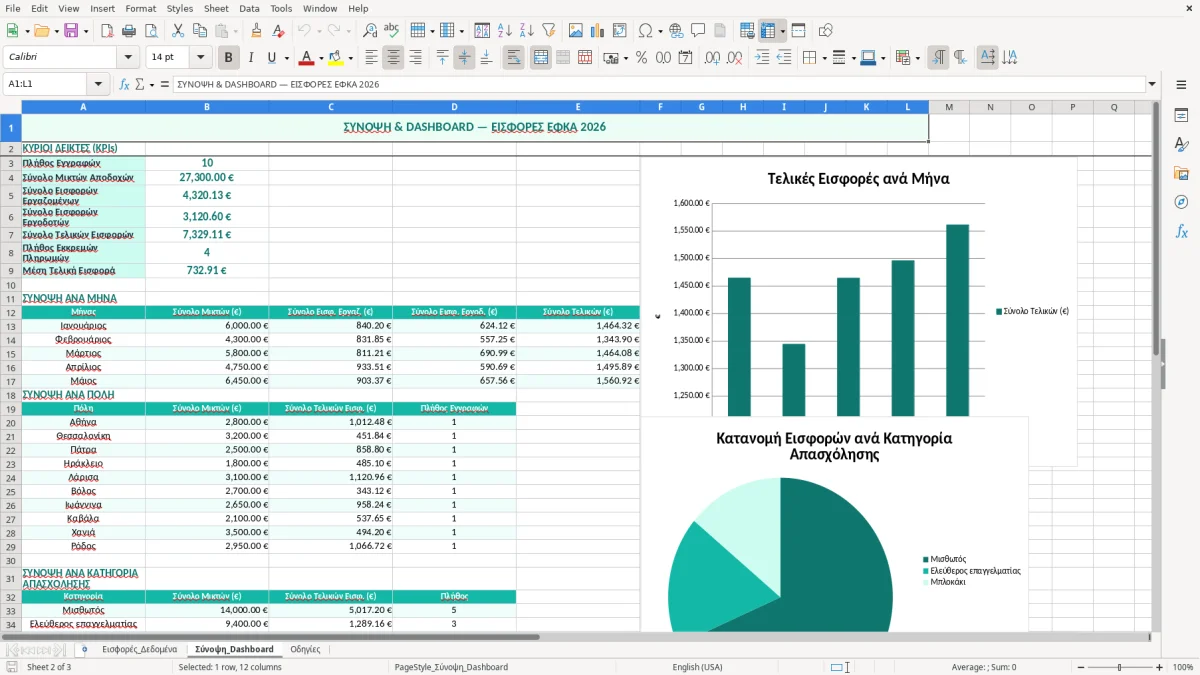Click the zoom slider handle
This screenshot has width=1200, height=675.
[x=1119, y=667]
